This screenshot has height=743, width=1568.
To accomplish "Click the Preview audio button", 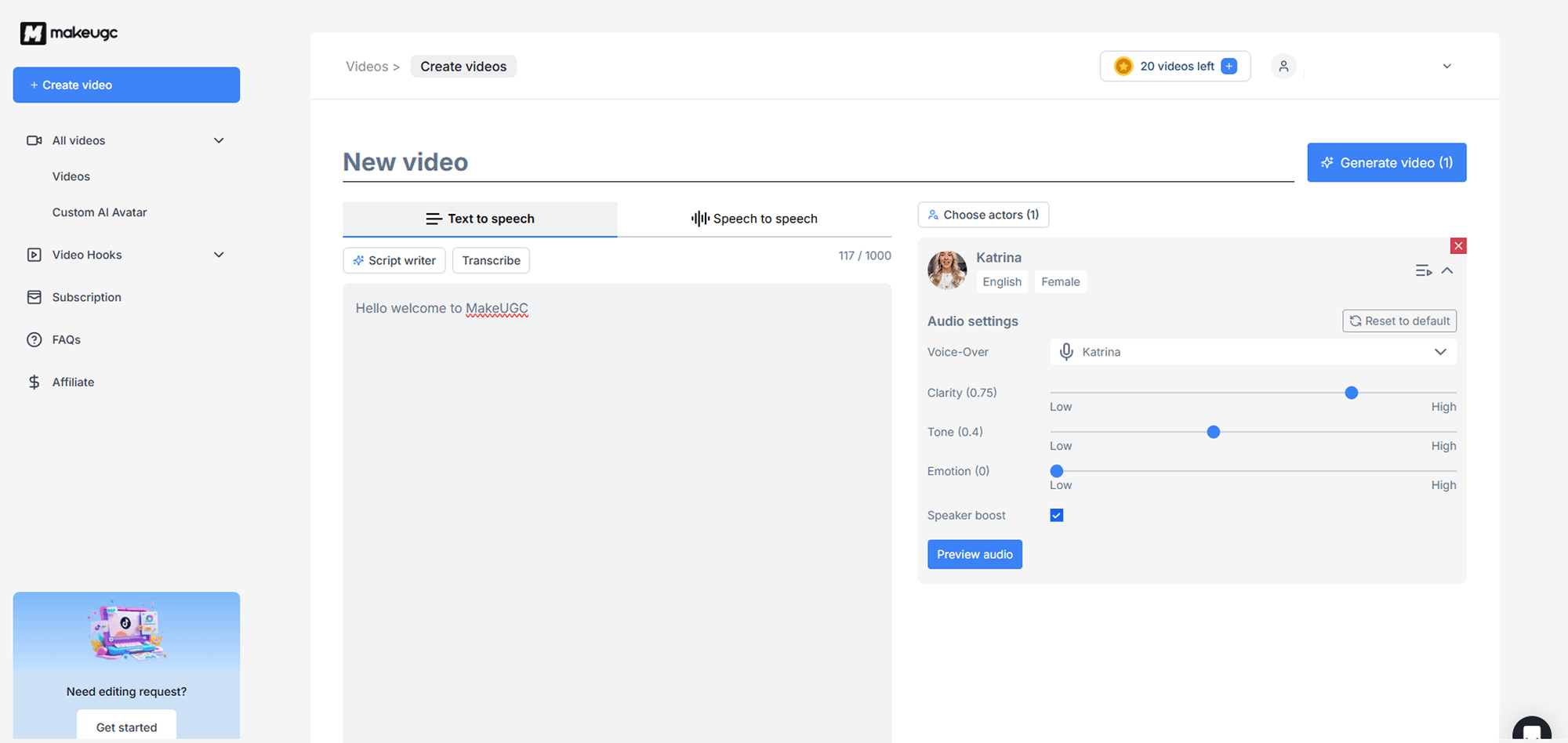I will 975,554.
